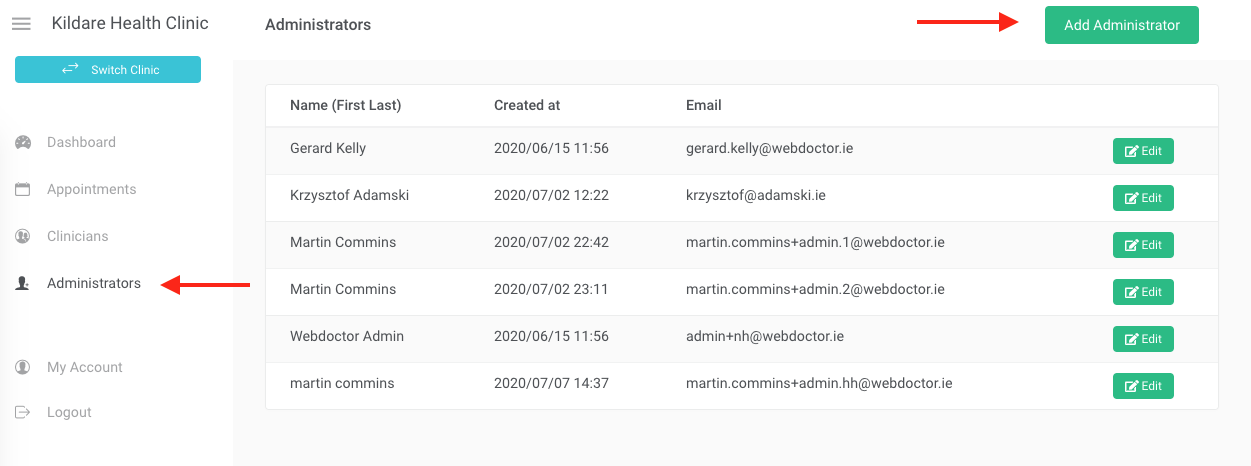Click the Dashboard gauge icon

pos(23,142)
